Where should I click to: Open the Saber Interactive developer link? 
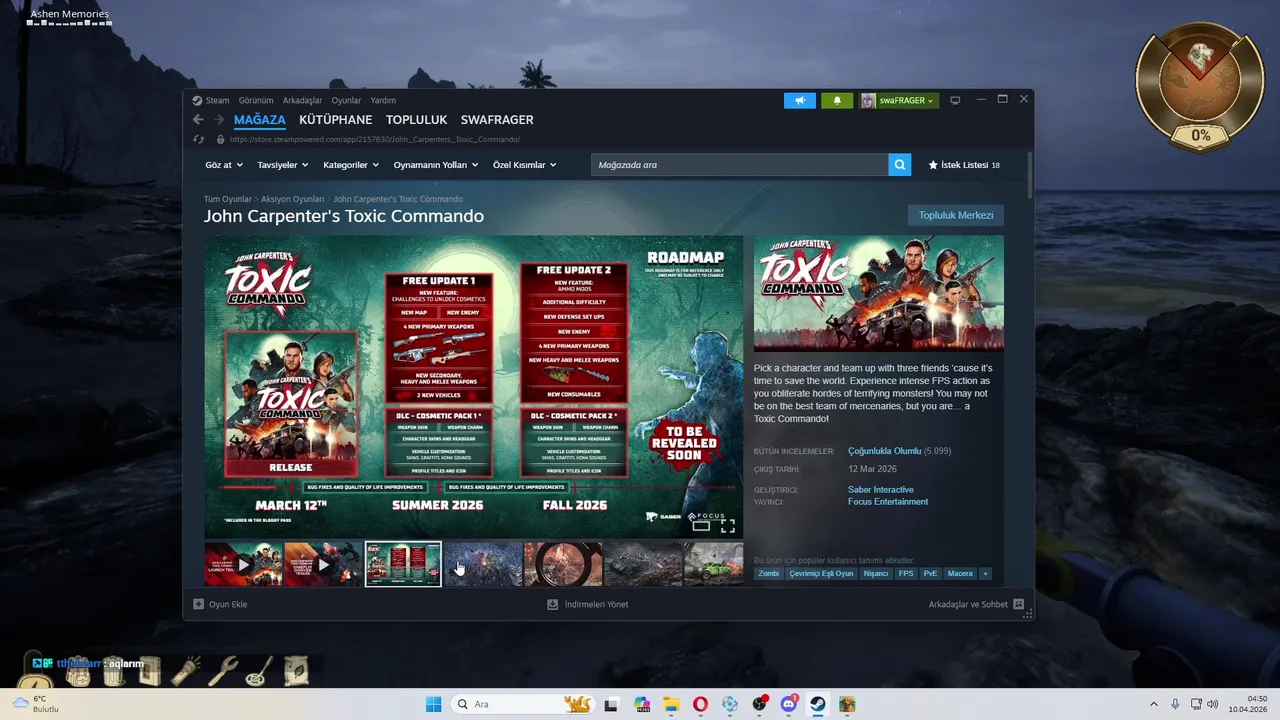[881, 490]
